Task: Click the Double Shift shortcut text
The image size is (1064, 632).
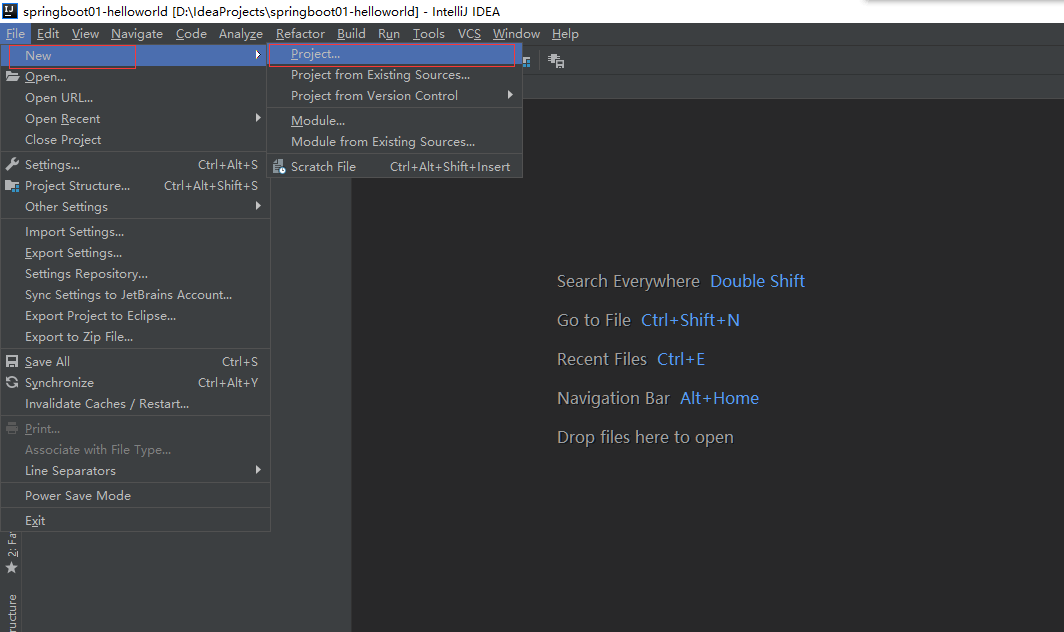Action: click(757, 281)
